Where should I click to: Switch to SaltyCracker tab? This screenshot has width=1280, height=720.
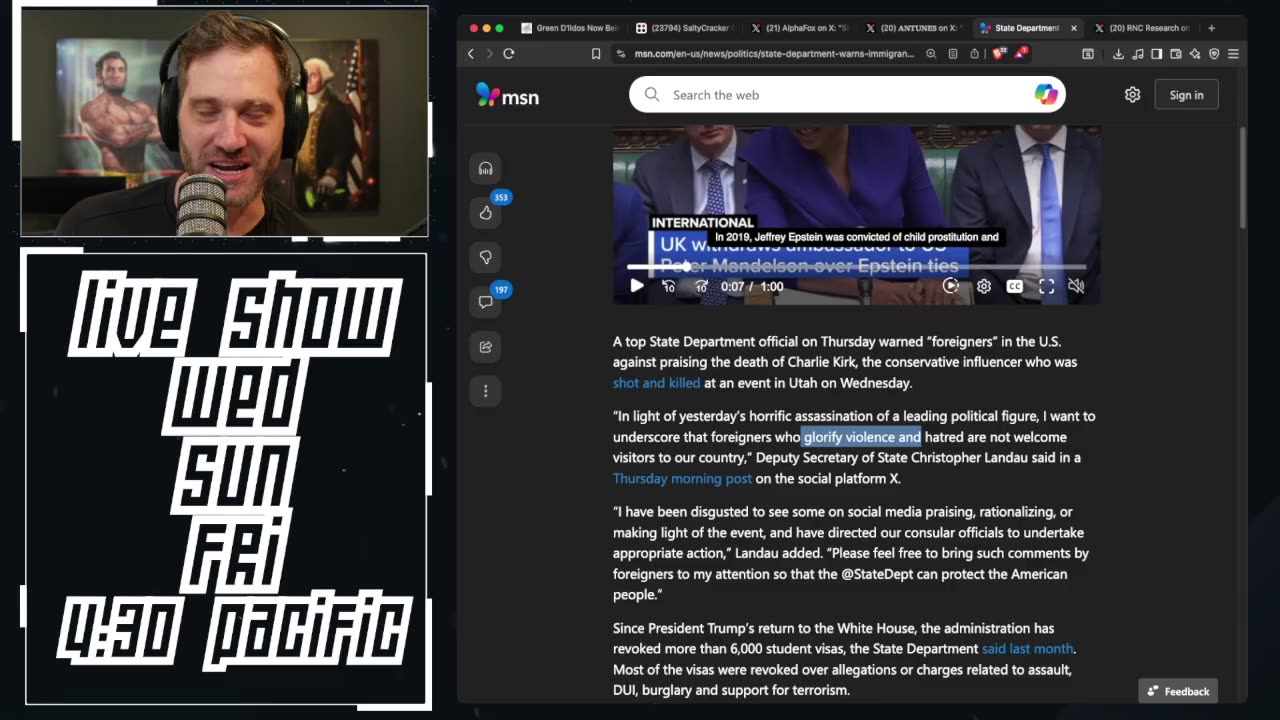(x=683, y=28)
